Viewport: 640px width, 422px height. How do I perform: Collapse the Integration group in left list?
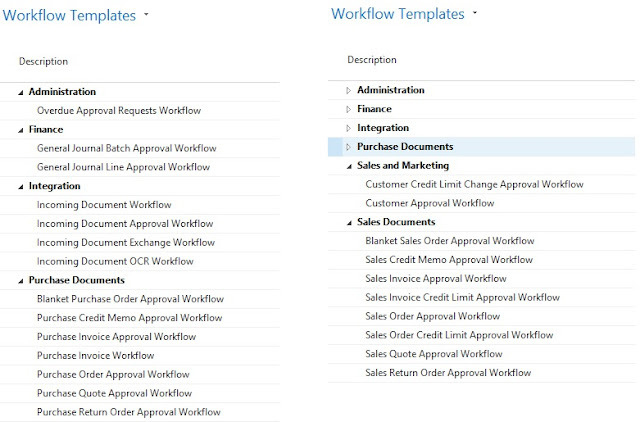[x=21, y=186]
